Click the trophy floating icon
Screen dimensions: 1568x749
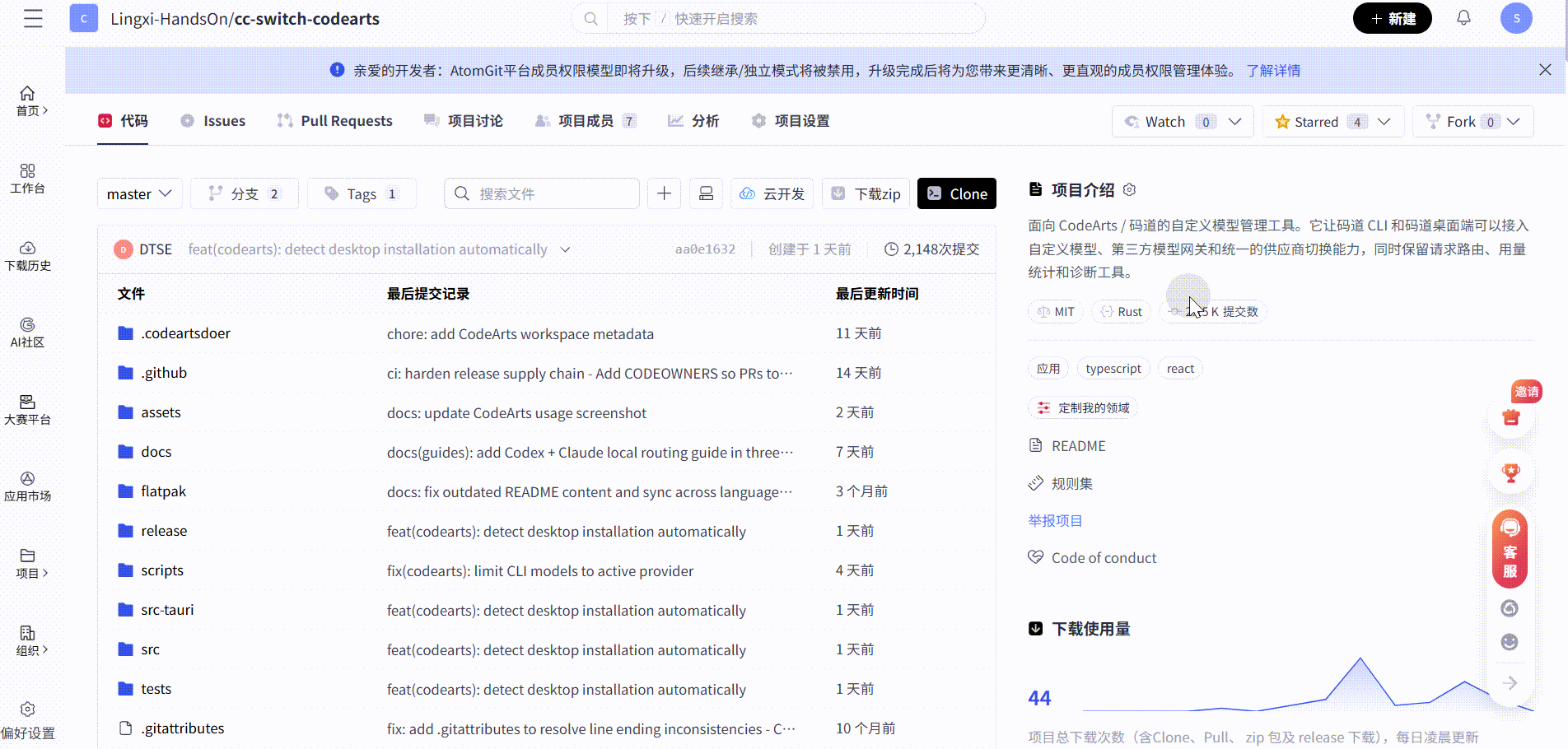click(1511, 473)
